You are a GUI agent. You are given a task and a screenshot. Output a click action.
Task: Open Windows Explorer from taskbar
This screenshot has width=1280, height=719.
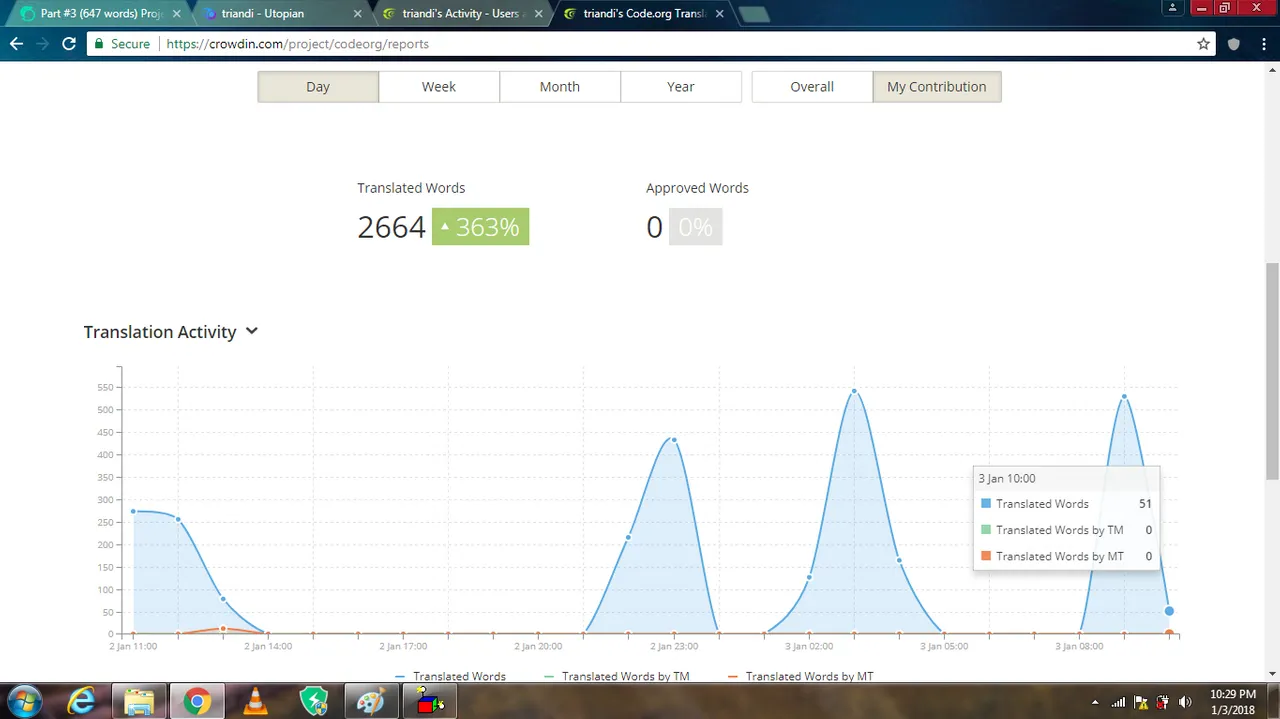tap(139, 701)
